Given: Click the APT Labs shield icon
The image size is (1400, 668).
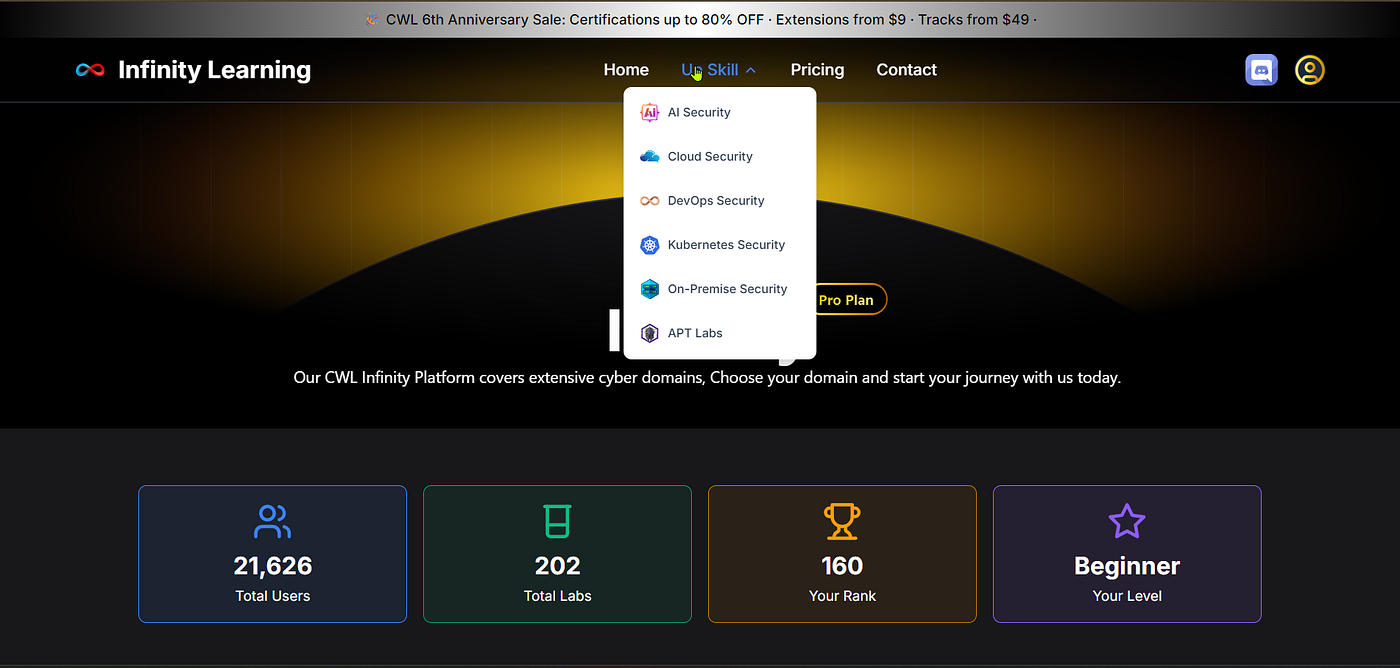Looking at the screenshot, I should pos(650,333).
